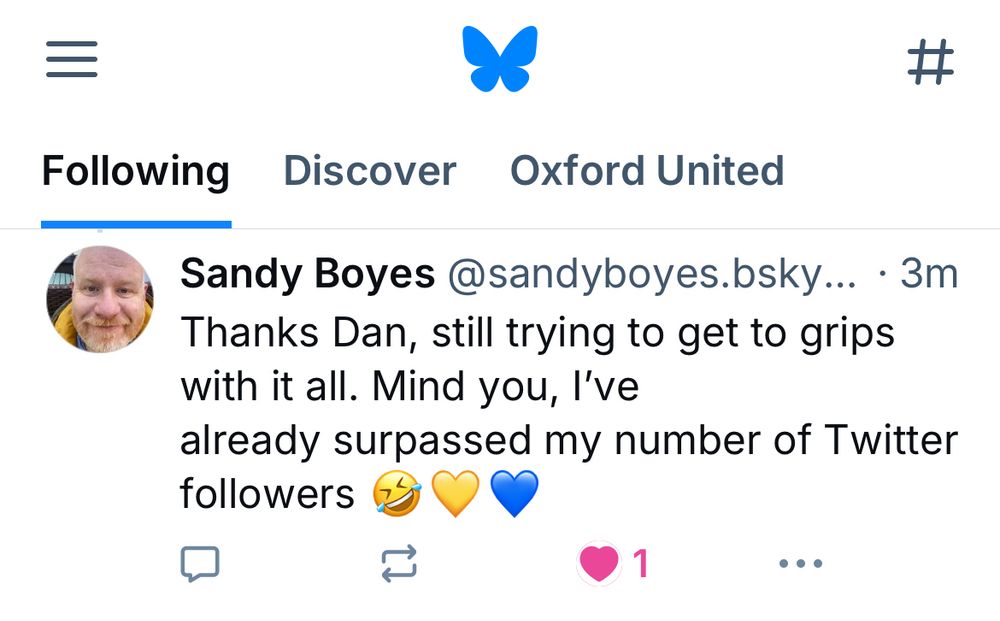This screenshot has width=1000, height=621.
Task: Click Sandy Boyes' profile avatar
Action: (x=100, y=299)
